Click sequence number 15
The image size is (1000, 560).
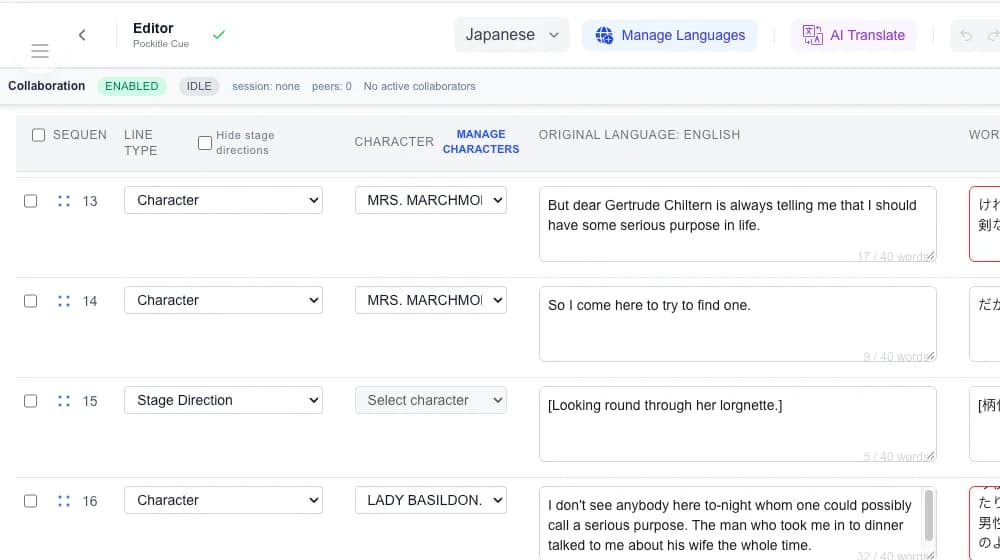tap(90, 401)
